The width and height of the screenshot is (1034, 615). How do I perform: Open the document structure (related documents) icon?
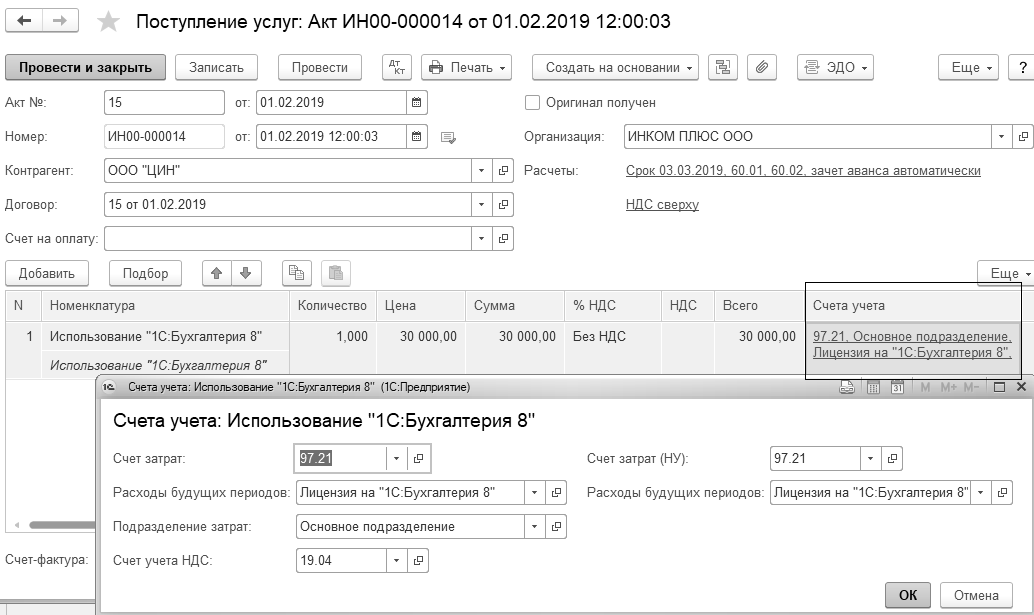point(723,67)
